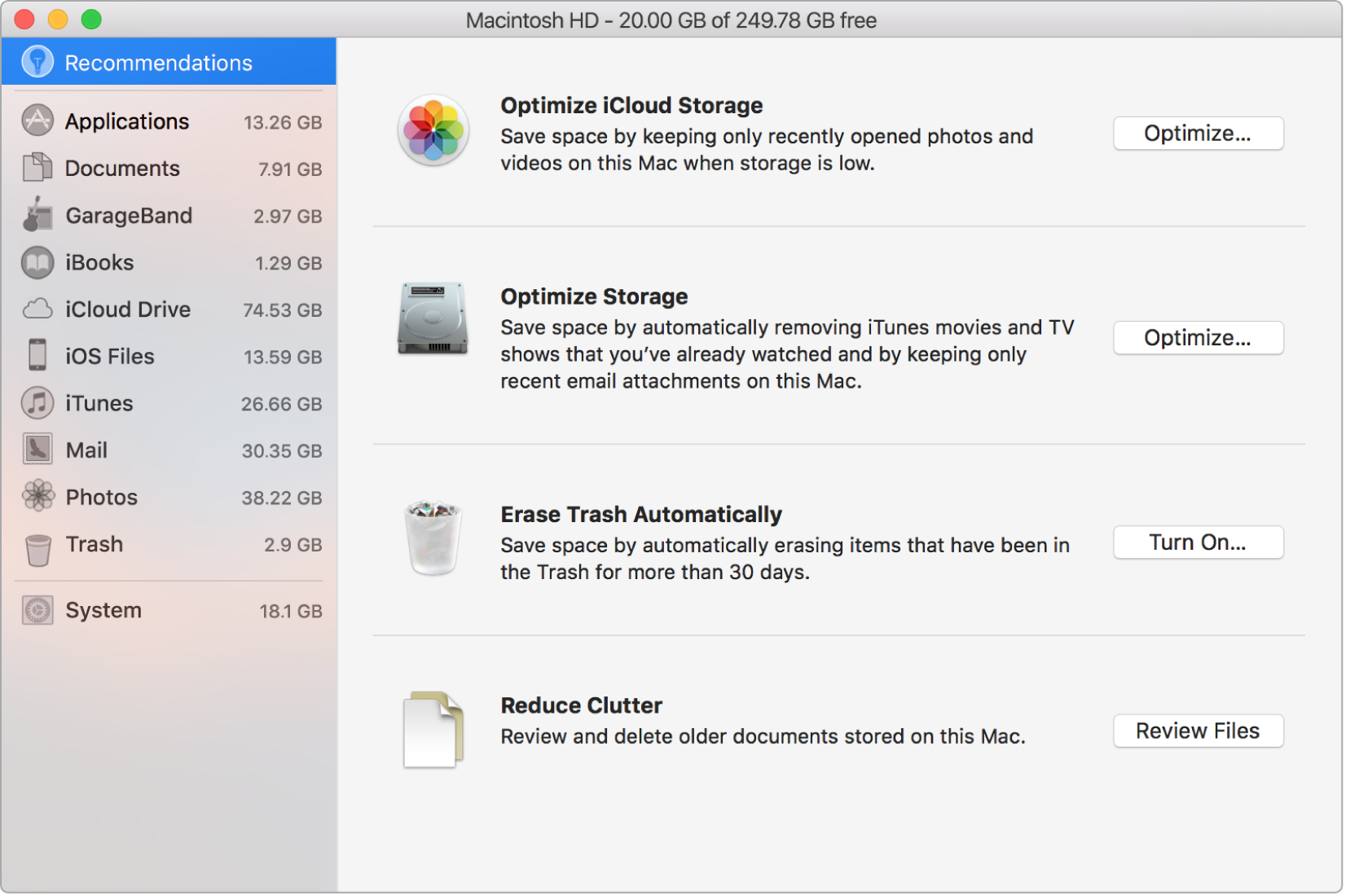Click the 26.66 GB iTunes size
Screen dimensions: 1346x896
(x=282, y=404)
